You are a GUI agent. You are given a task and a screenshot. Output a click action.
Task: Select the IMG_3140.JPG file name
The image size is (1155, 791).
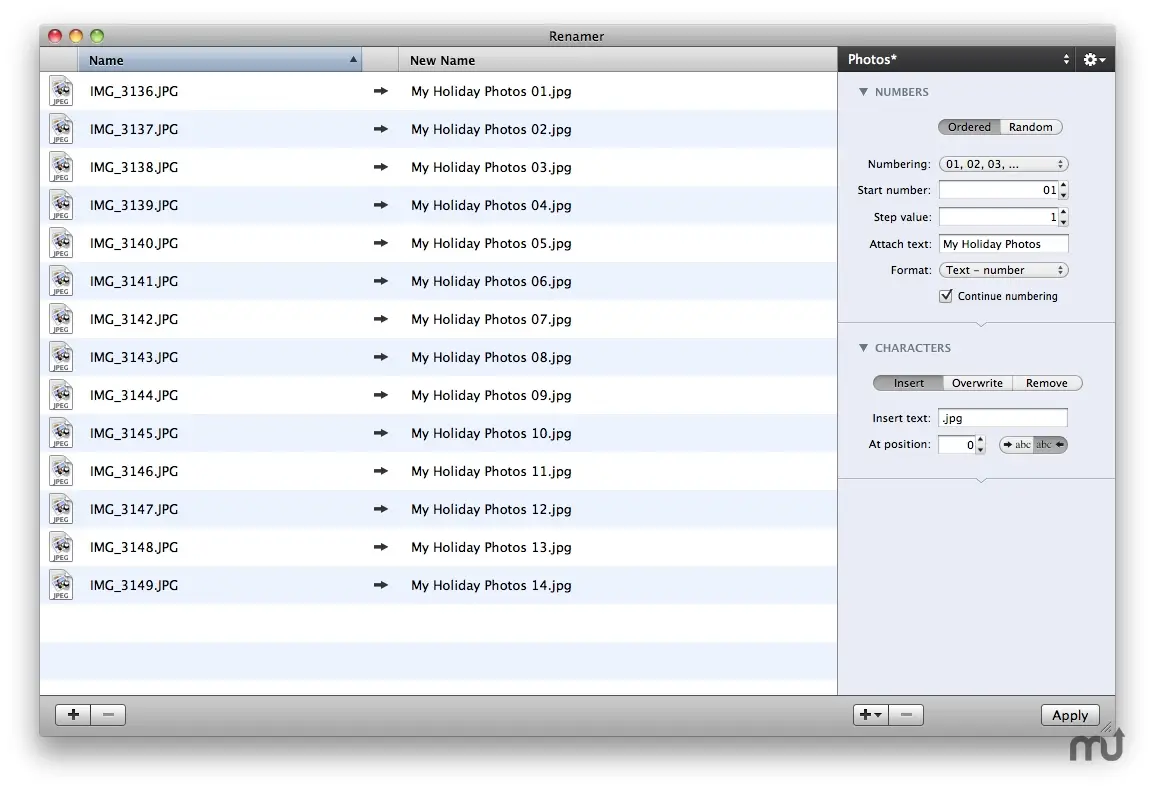point(134,243)
